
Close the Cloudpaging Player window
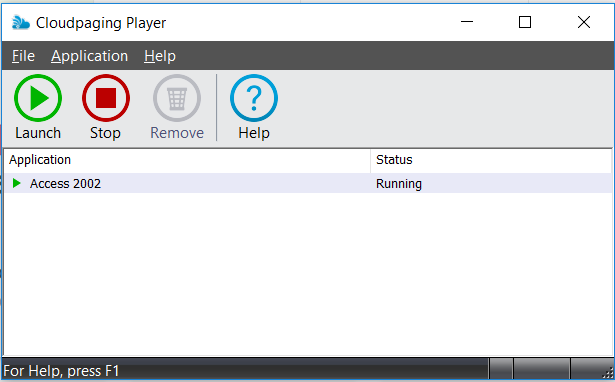[584, 22]
